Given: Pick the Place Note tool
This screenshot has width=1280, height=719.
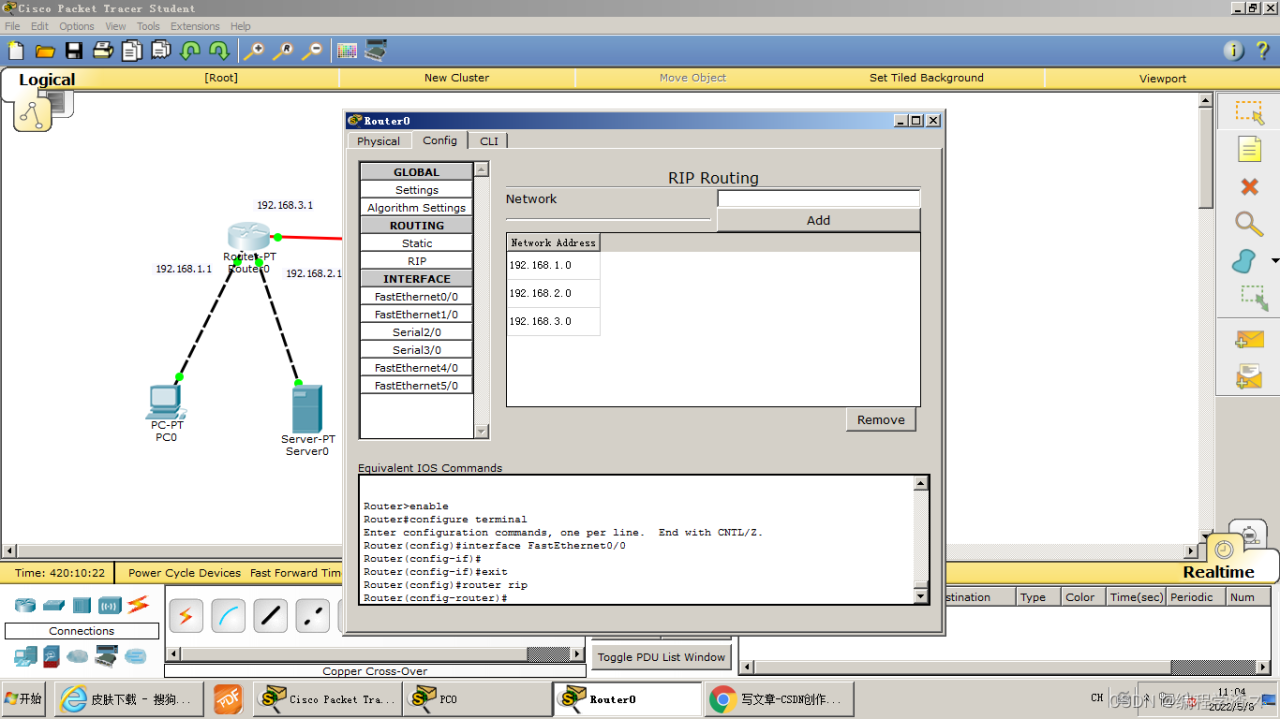Looking at the screenshot, I should 1248,149.
